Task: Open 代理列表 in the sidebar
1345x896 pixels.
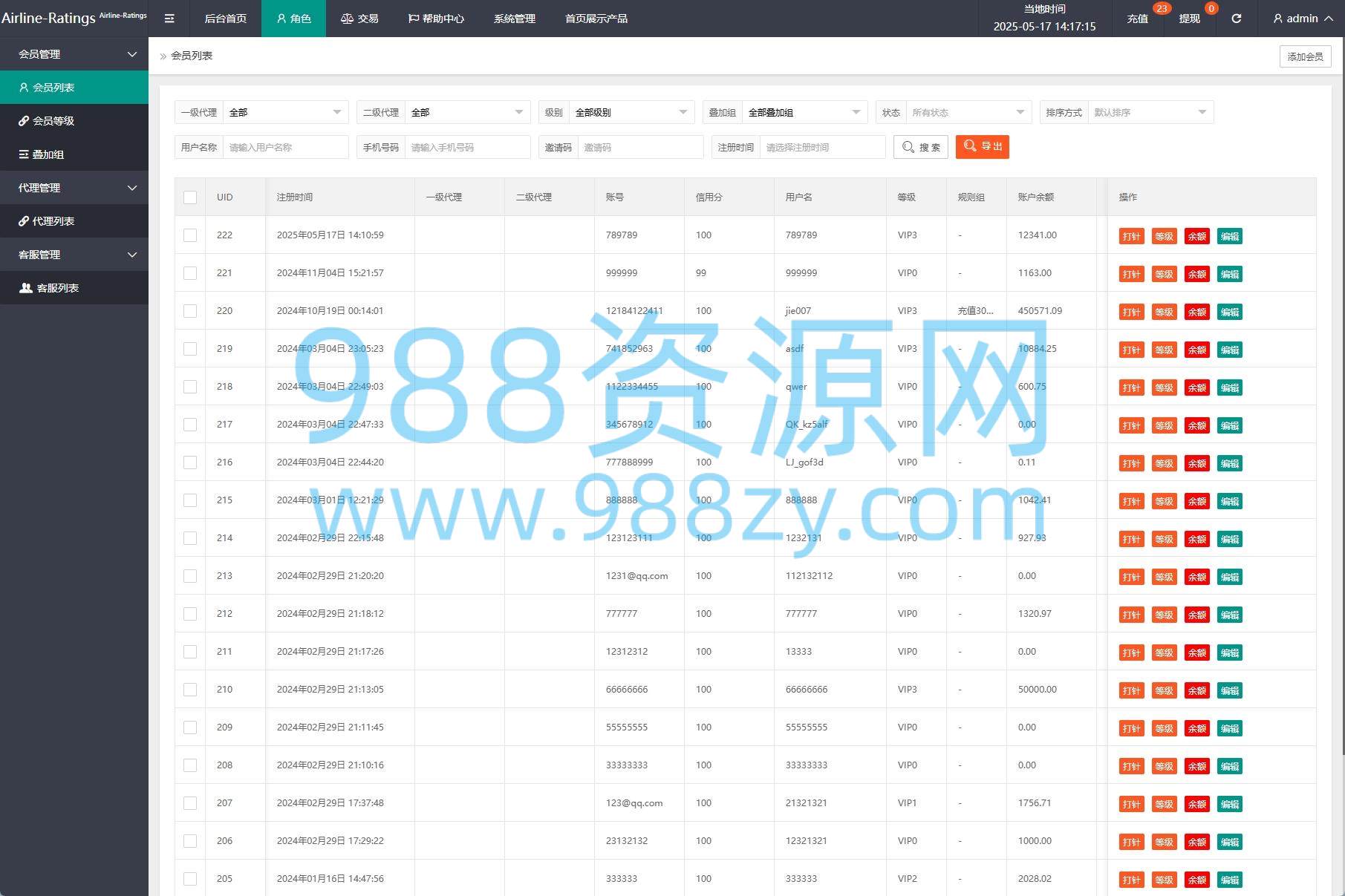Action: point(53,221)
